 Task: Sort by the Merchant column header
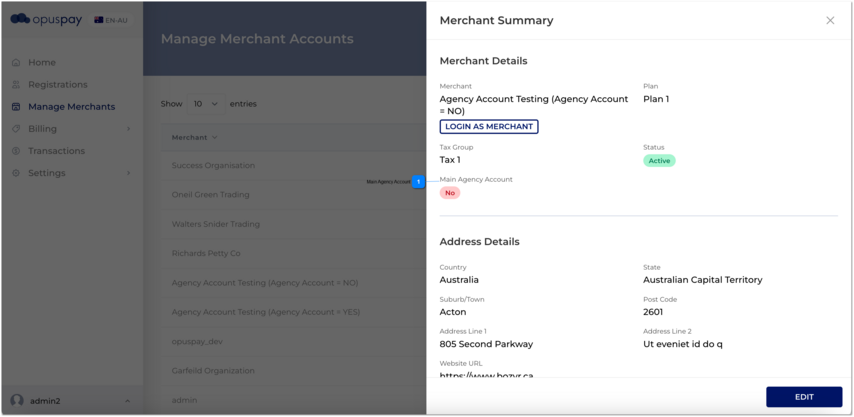click(x=194, y=138)
